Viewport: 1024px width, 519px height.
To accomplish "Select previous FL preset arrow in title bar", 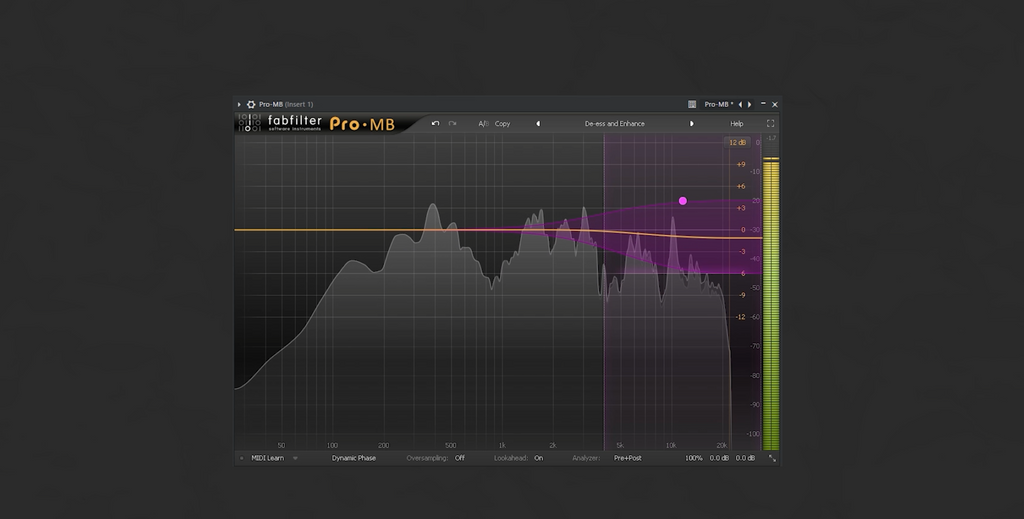I will pyautogui.click(x=740, y=104).
